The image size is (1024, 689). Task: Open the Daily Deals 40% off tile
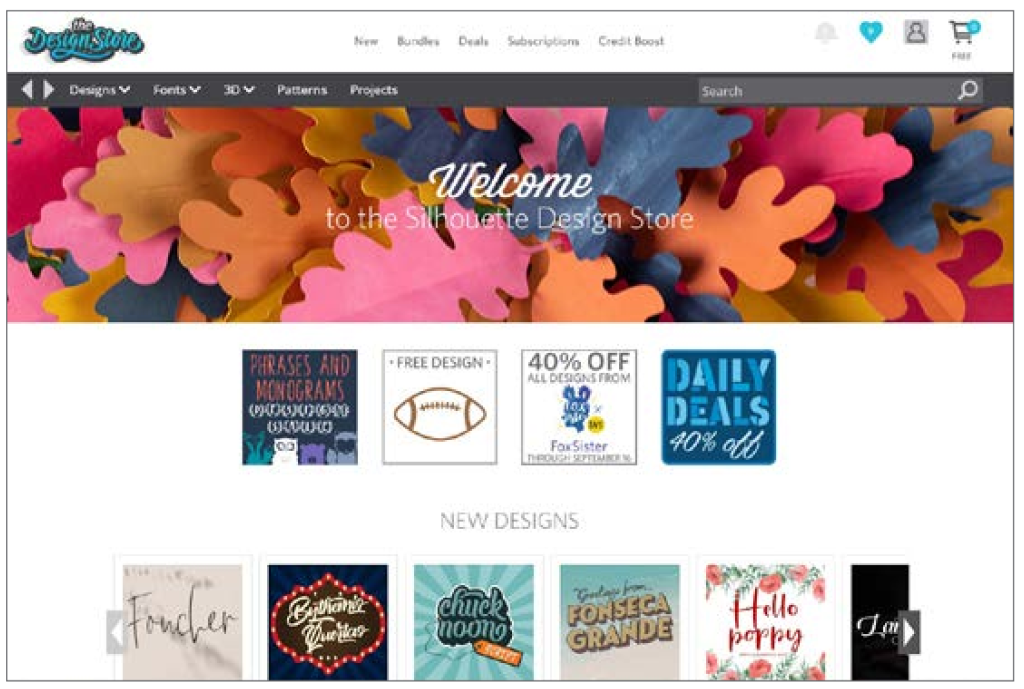pos(718,407)
